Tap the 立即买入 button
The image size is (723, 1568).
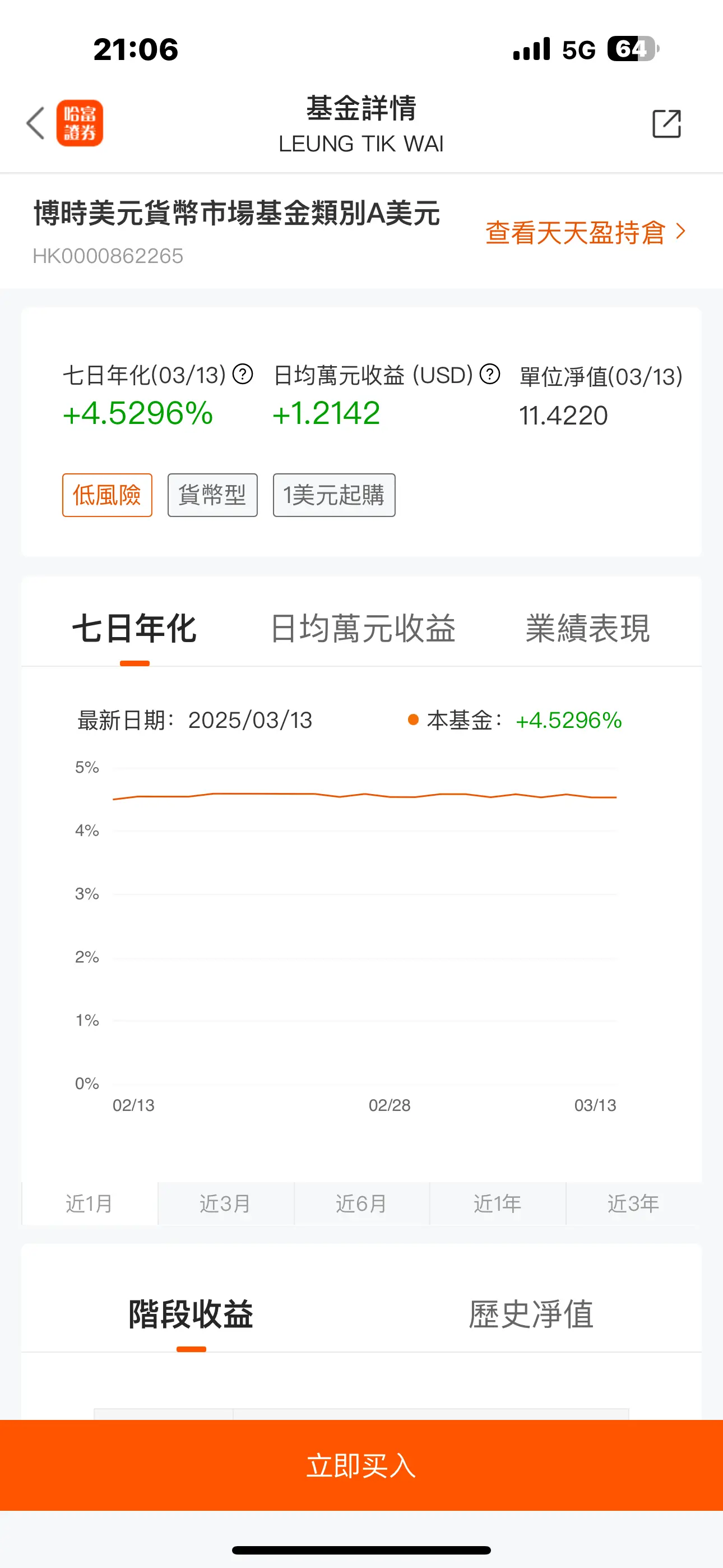pyautogui.click(x=361, y=1465)
